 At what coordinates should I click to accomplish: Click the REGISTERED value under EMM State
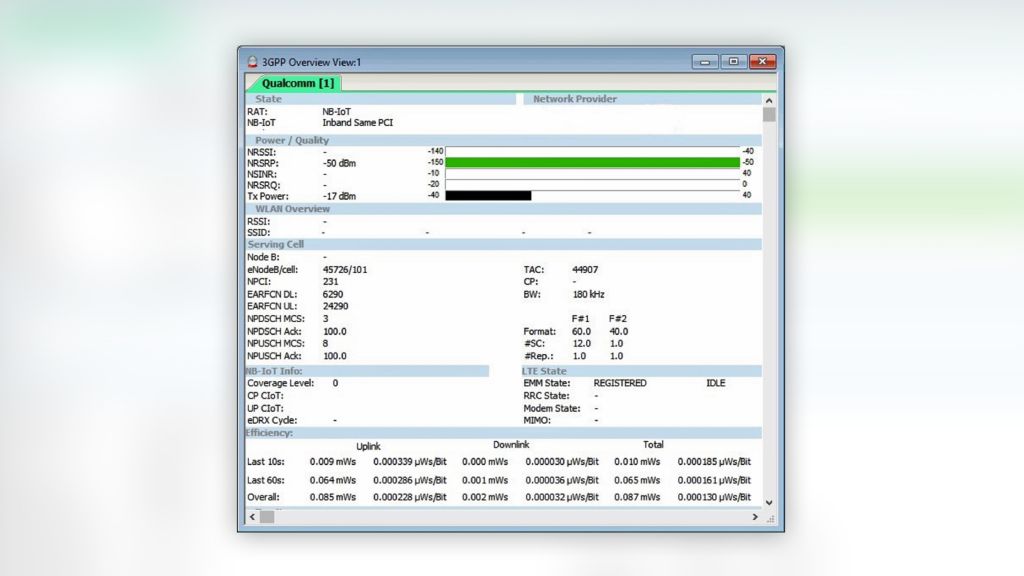tap(621, 383)
